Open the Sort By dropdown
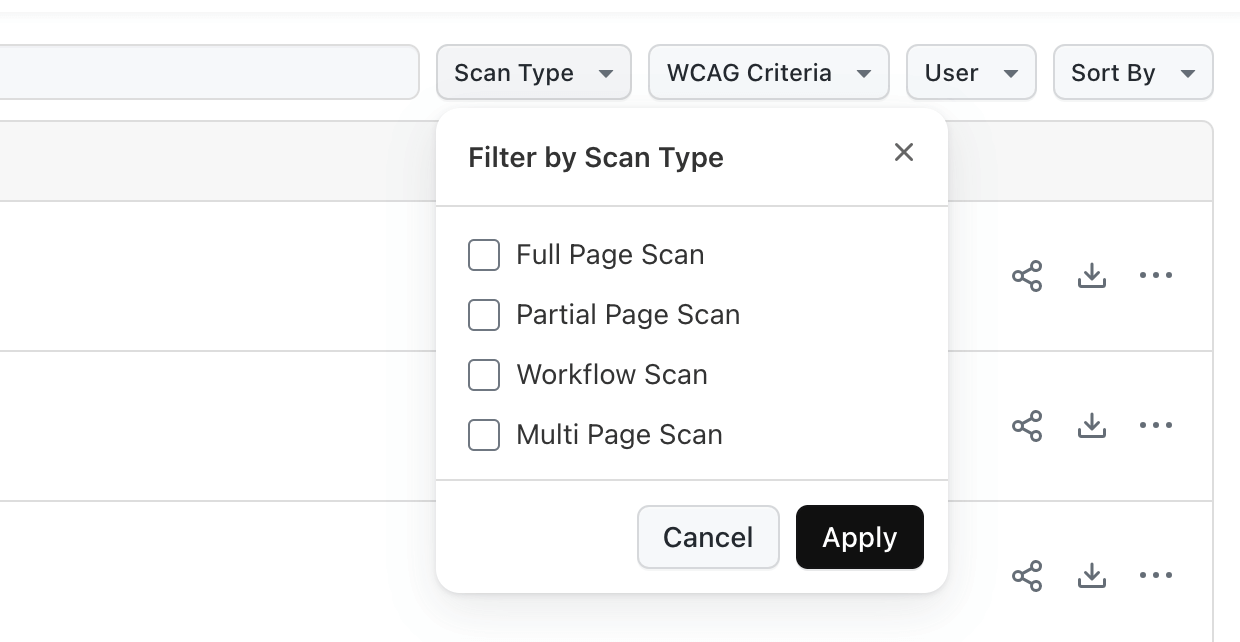 click(x=1132, y=73)
